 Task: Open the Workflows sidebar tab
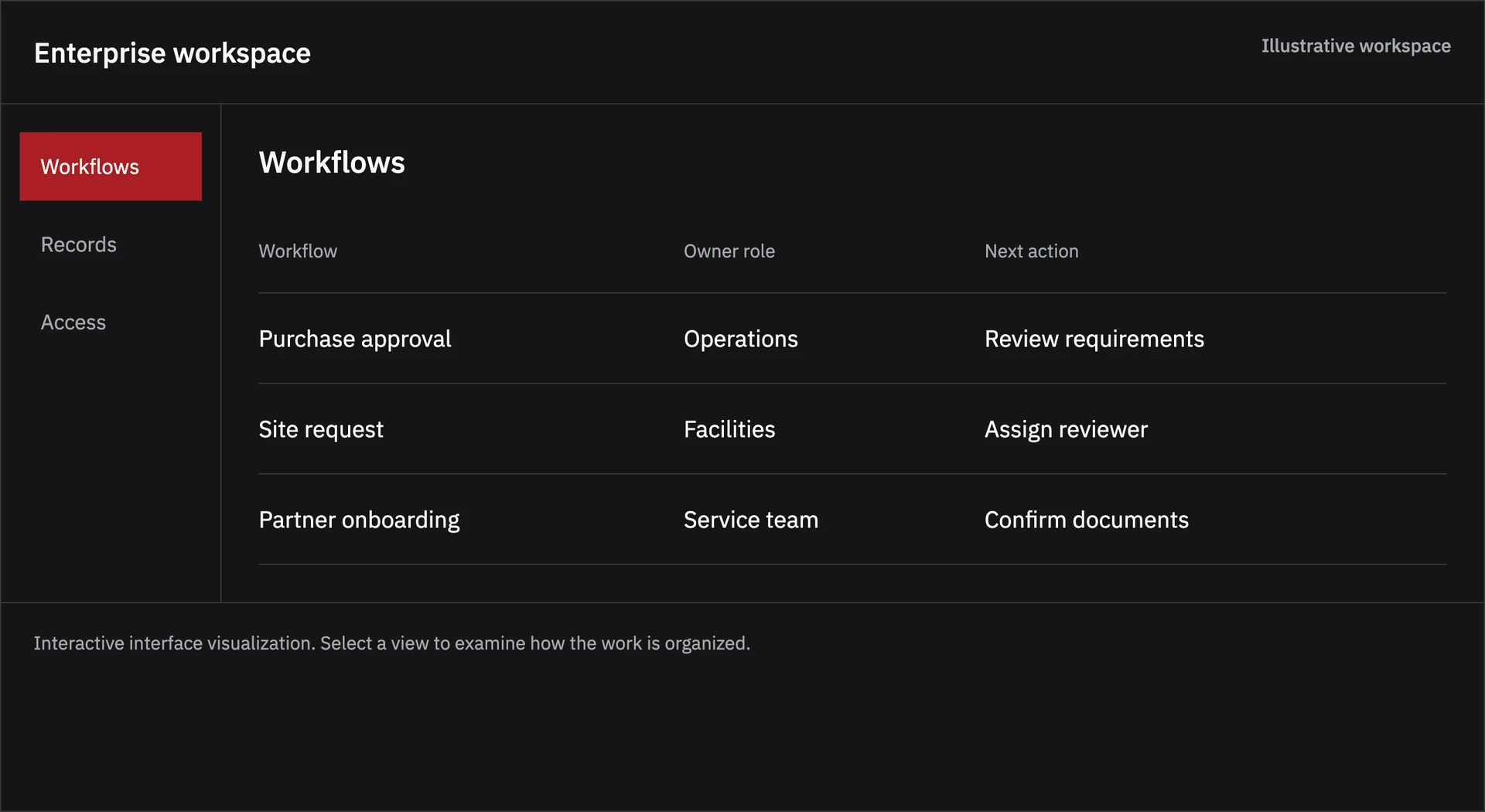[111, 166]
